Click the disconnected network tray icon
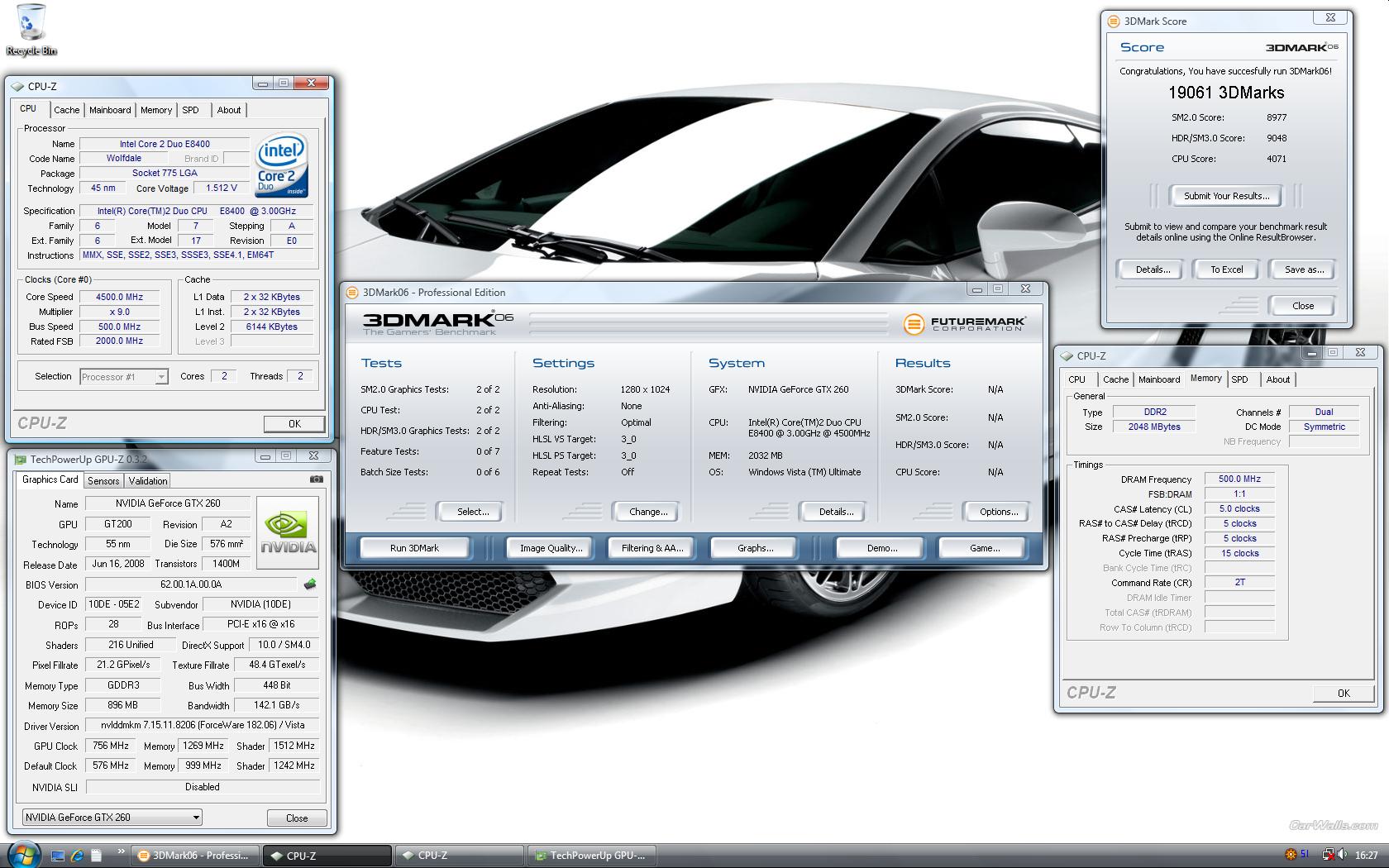Screen dimensions: 1389x868 (1328, 855)
